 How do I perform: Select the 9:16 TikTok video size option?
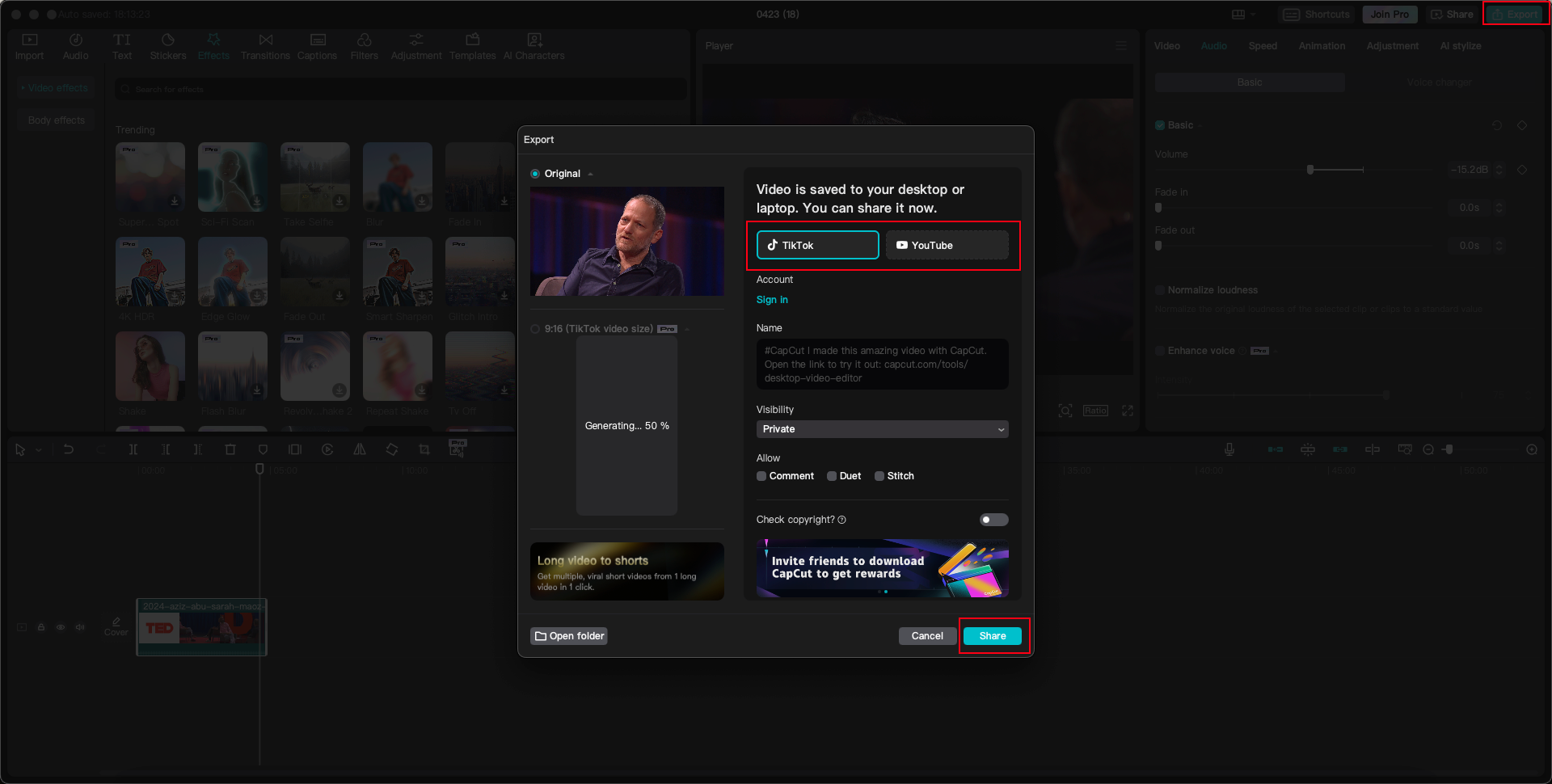pyautogui.click(x=534, y=329)
